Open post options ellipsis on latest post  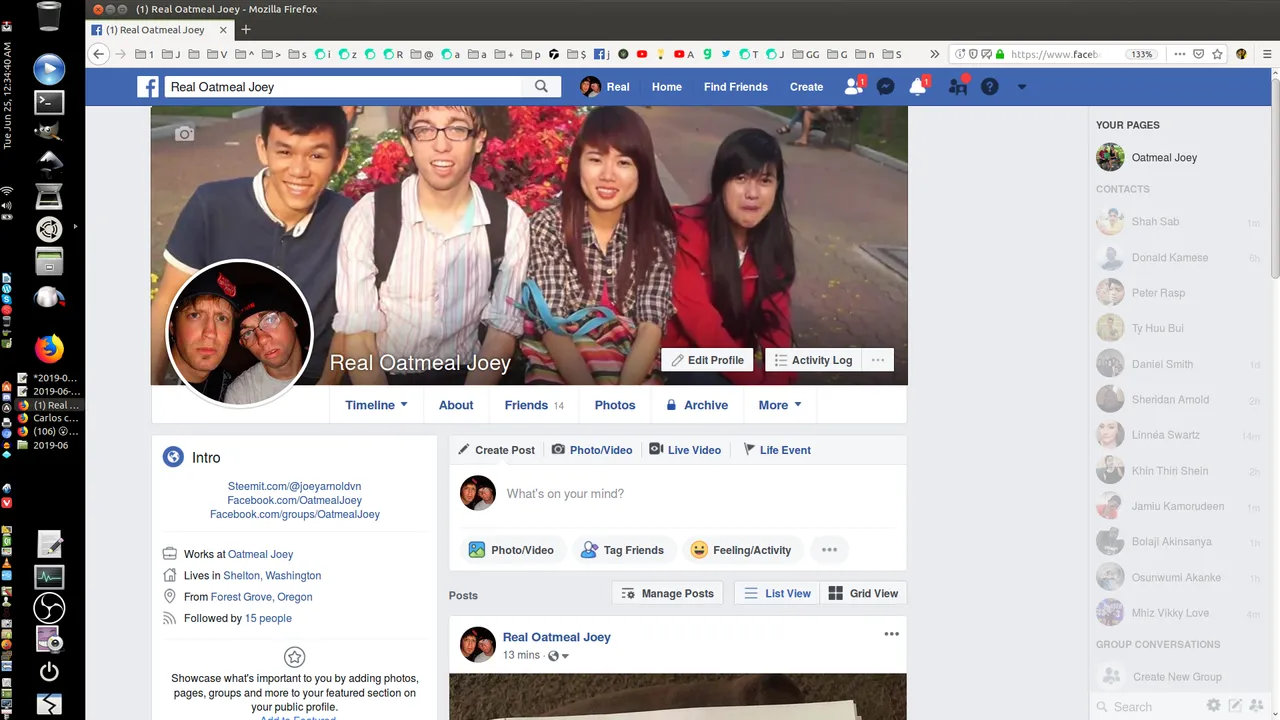891,634
